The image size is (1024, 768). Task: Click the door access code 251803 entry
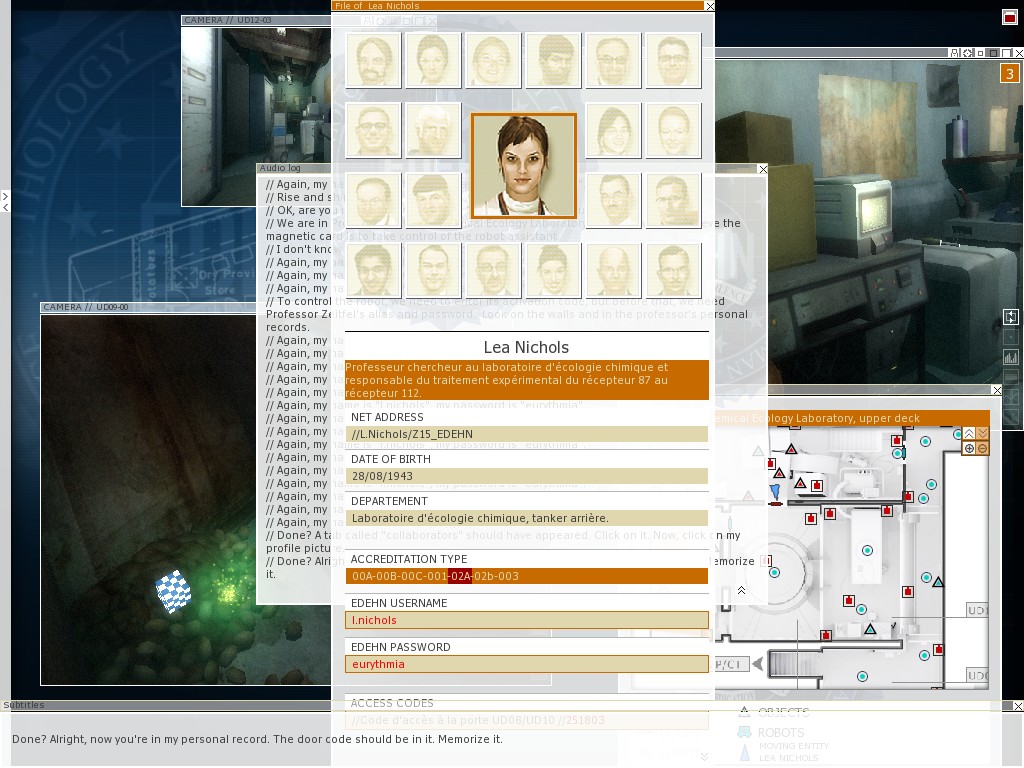point(526,720)
